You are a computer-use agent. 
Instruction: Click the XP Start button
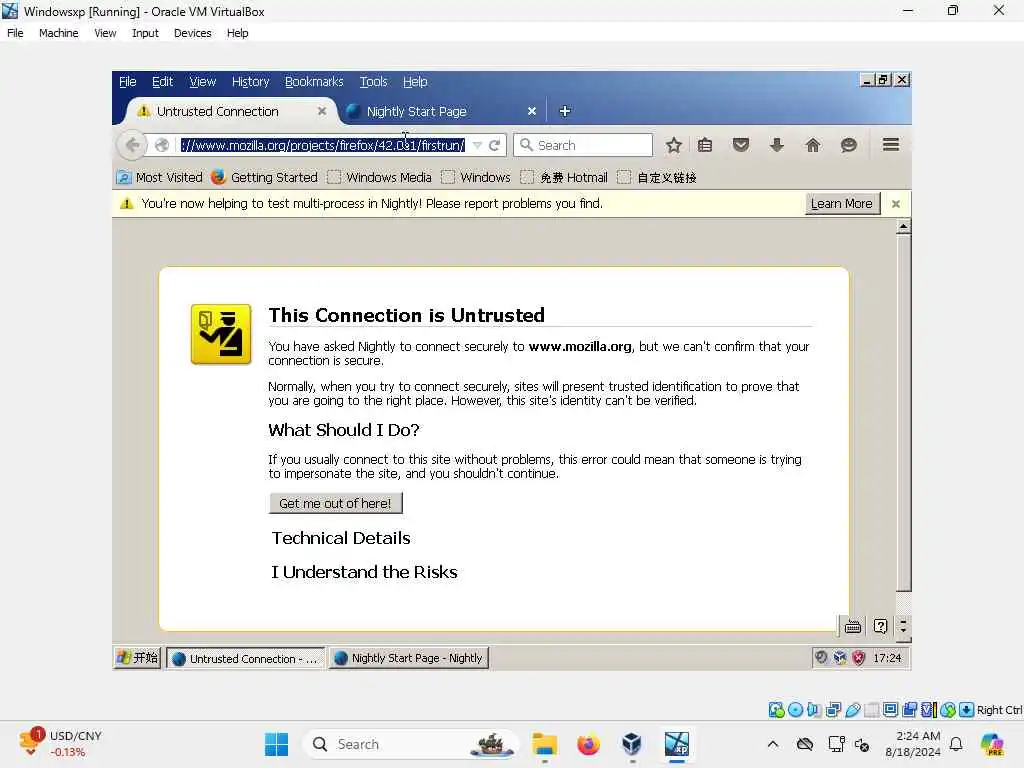[136, 658]
